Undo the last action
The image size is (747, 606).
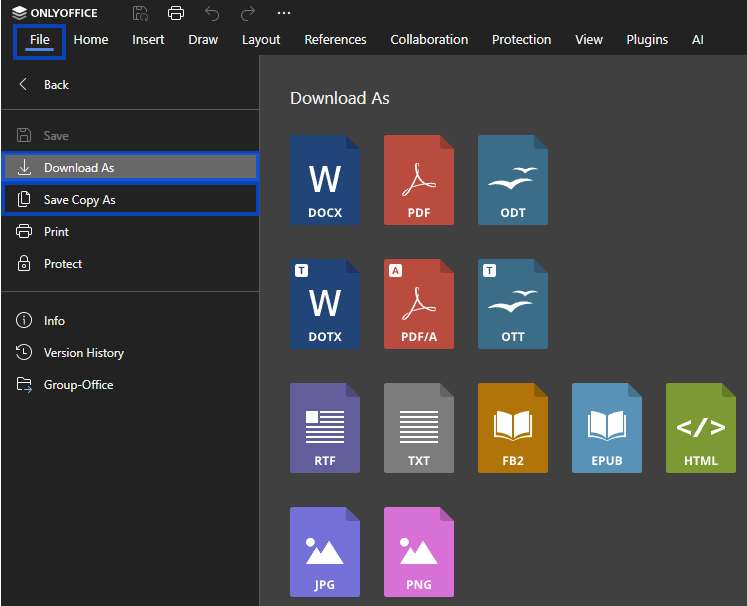pos(212,13)
